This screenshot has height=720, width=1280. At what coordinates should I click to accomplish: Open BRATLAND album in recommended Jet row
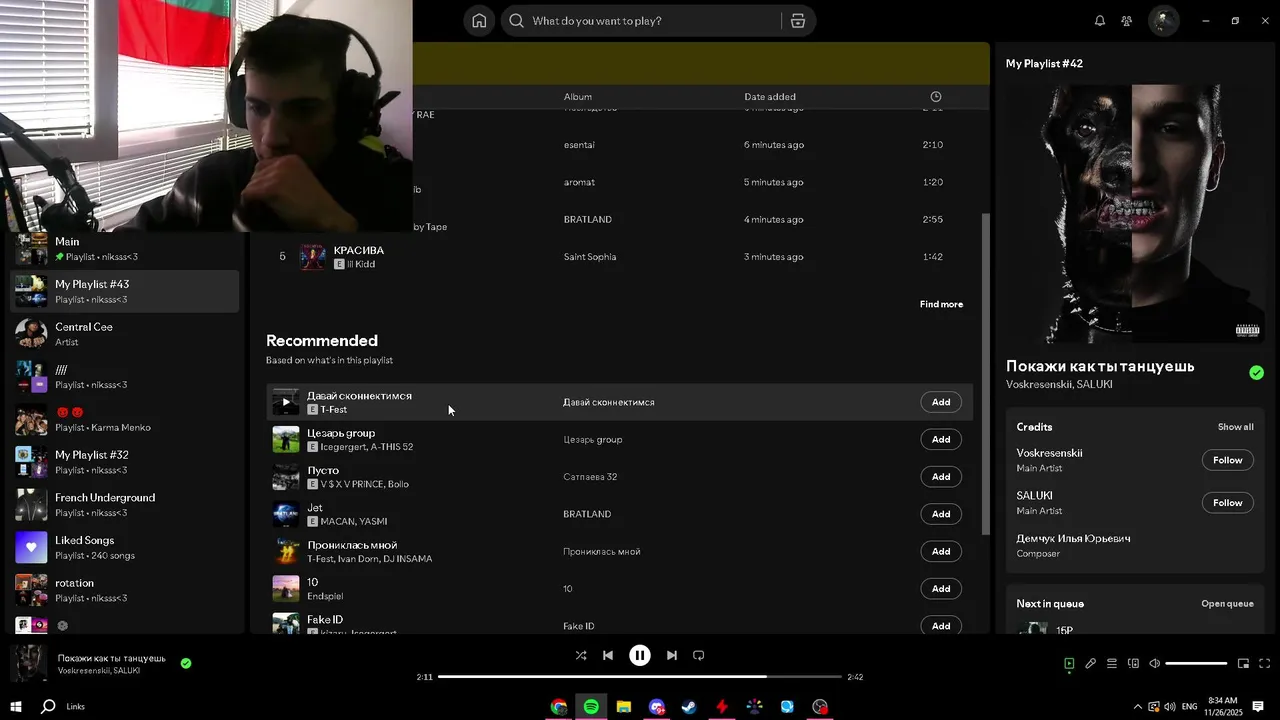pyautogui.click(x=587, y=514)
